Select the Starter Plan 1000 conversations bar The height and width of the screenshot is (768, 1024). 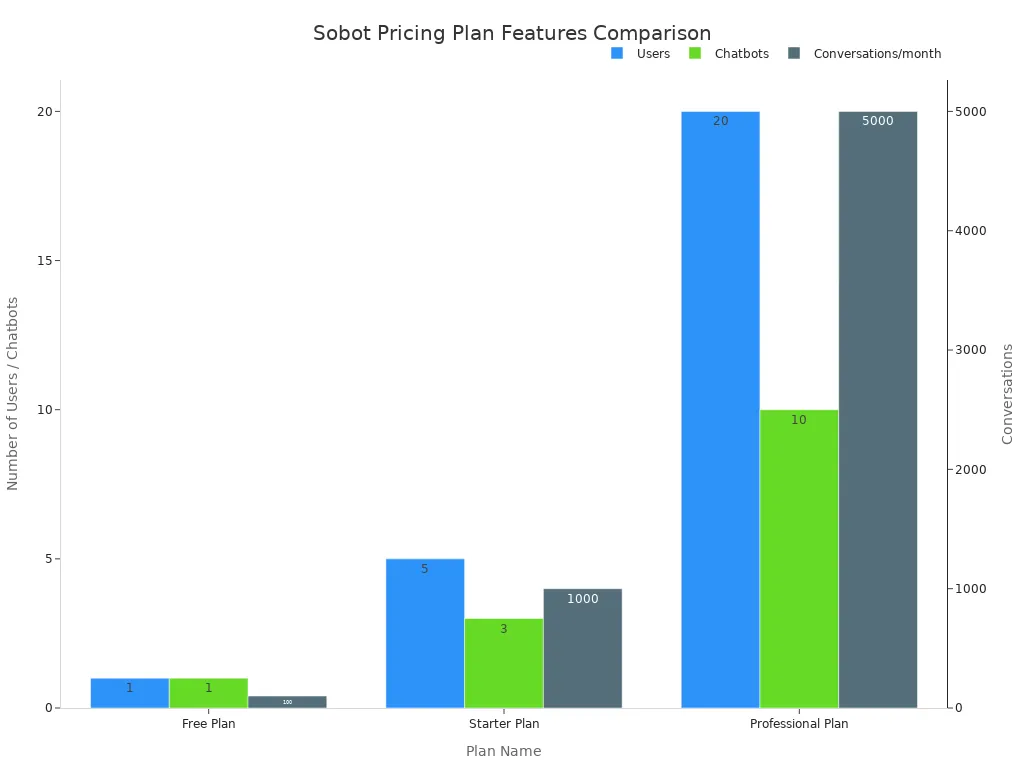[583, 648]
